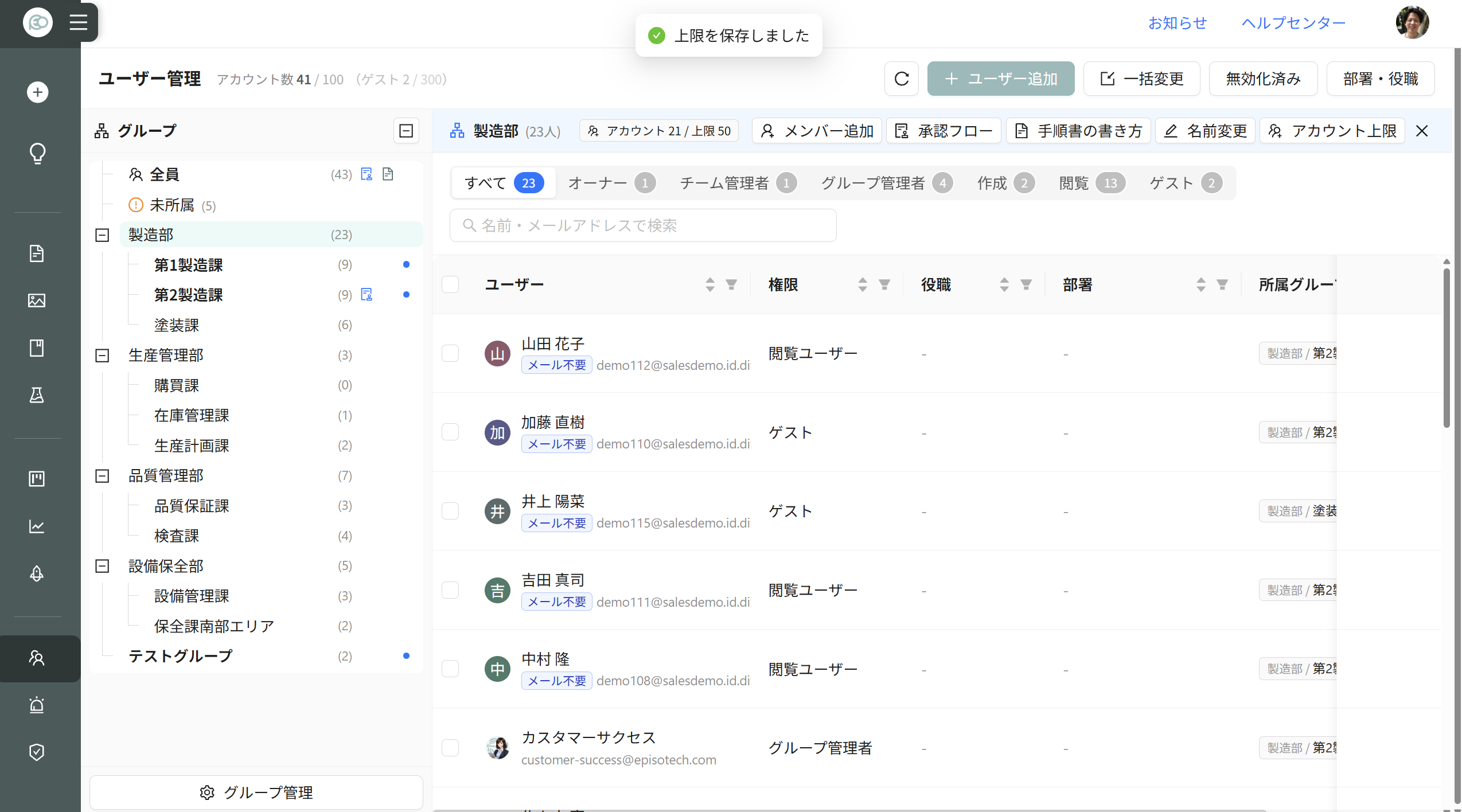This screenshot has width=1462, height=812.
Task: Select the グループ管理者 tab
Action: tap(887, 183)
